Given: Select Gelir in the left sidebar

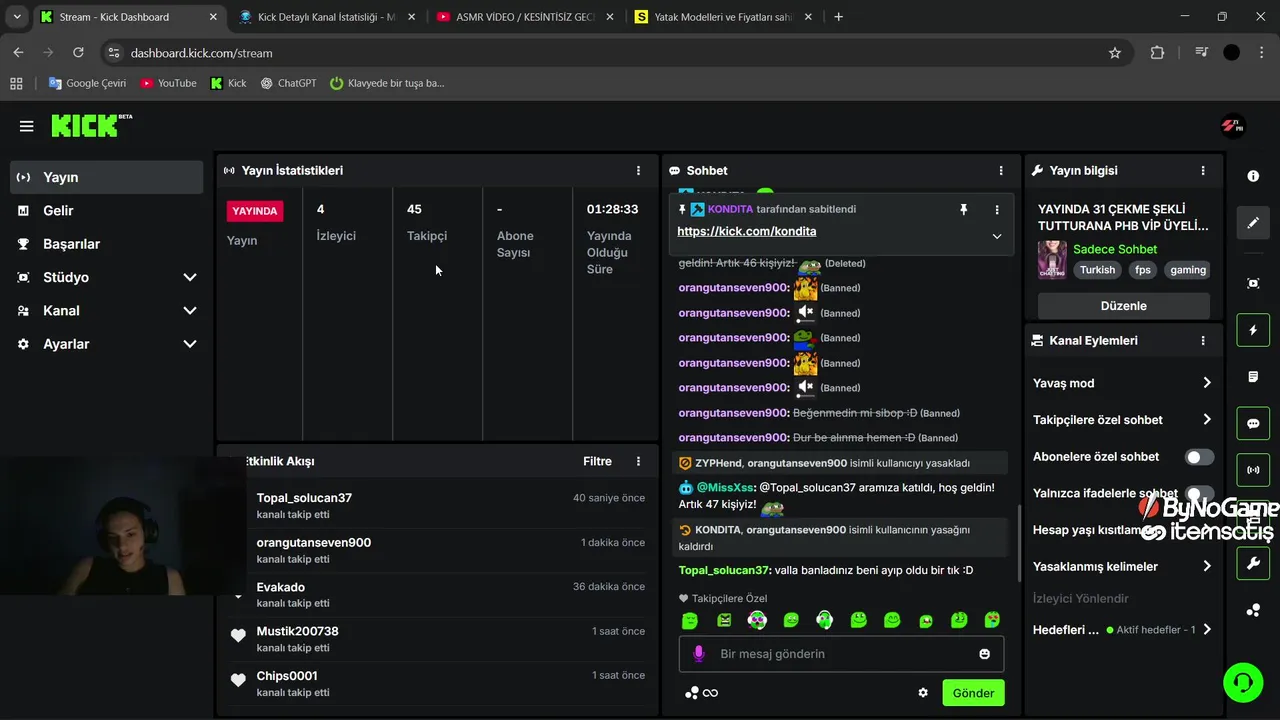Looking at the screenshot, I should pos(107,211).
